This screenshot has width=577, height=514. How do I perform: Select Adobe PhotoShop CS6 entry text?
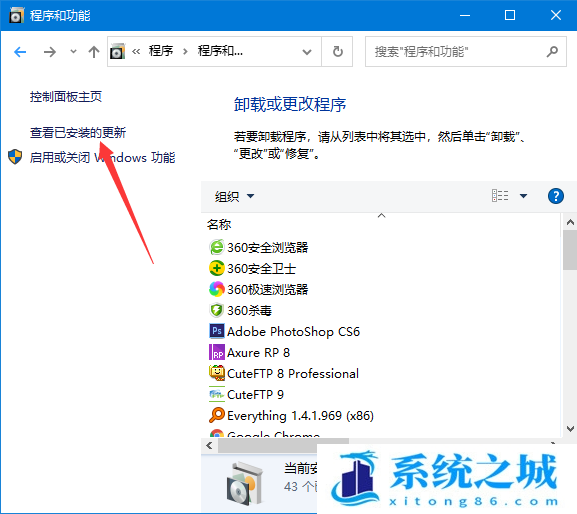[x=293, y=332]
